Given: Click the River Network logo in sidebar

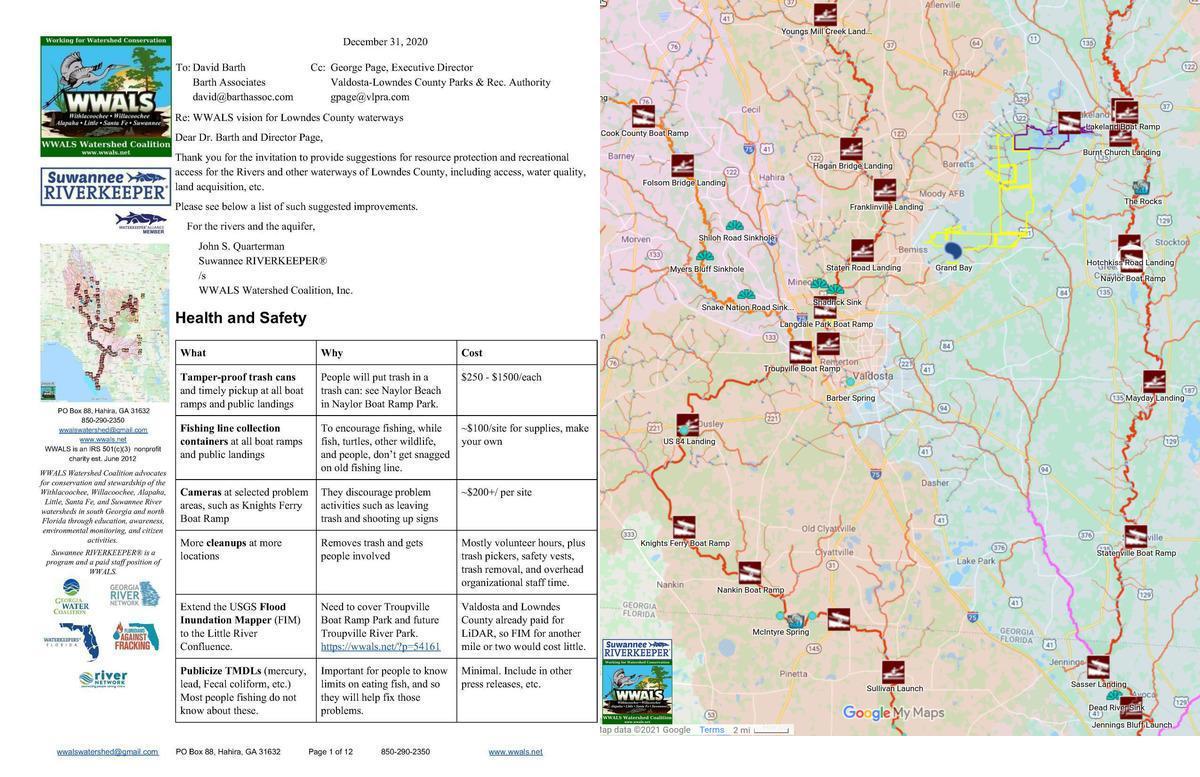Looking at the screenshot, I should click(103, 680).
